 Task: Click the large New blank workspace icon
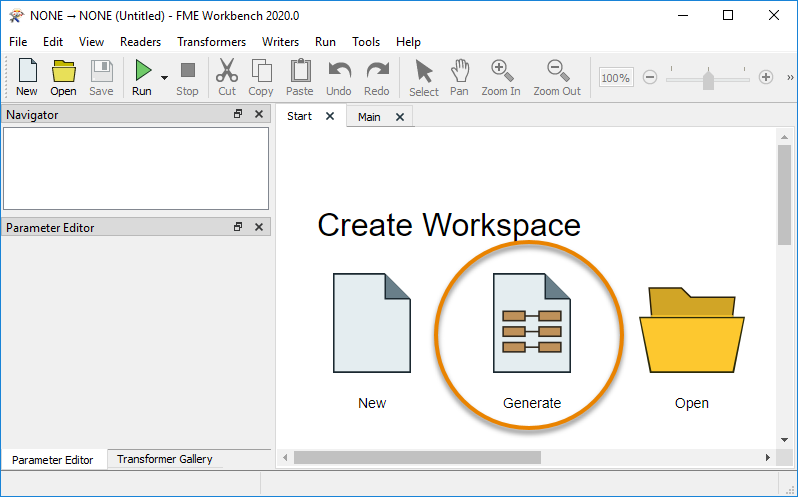pos(372,325)
